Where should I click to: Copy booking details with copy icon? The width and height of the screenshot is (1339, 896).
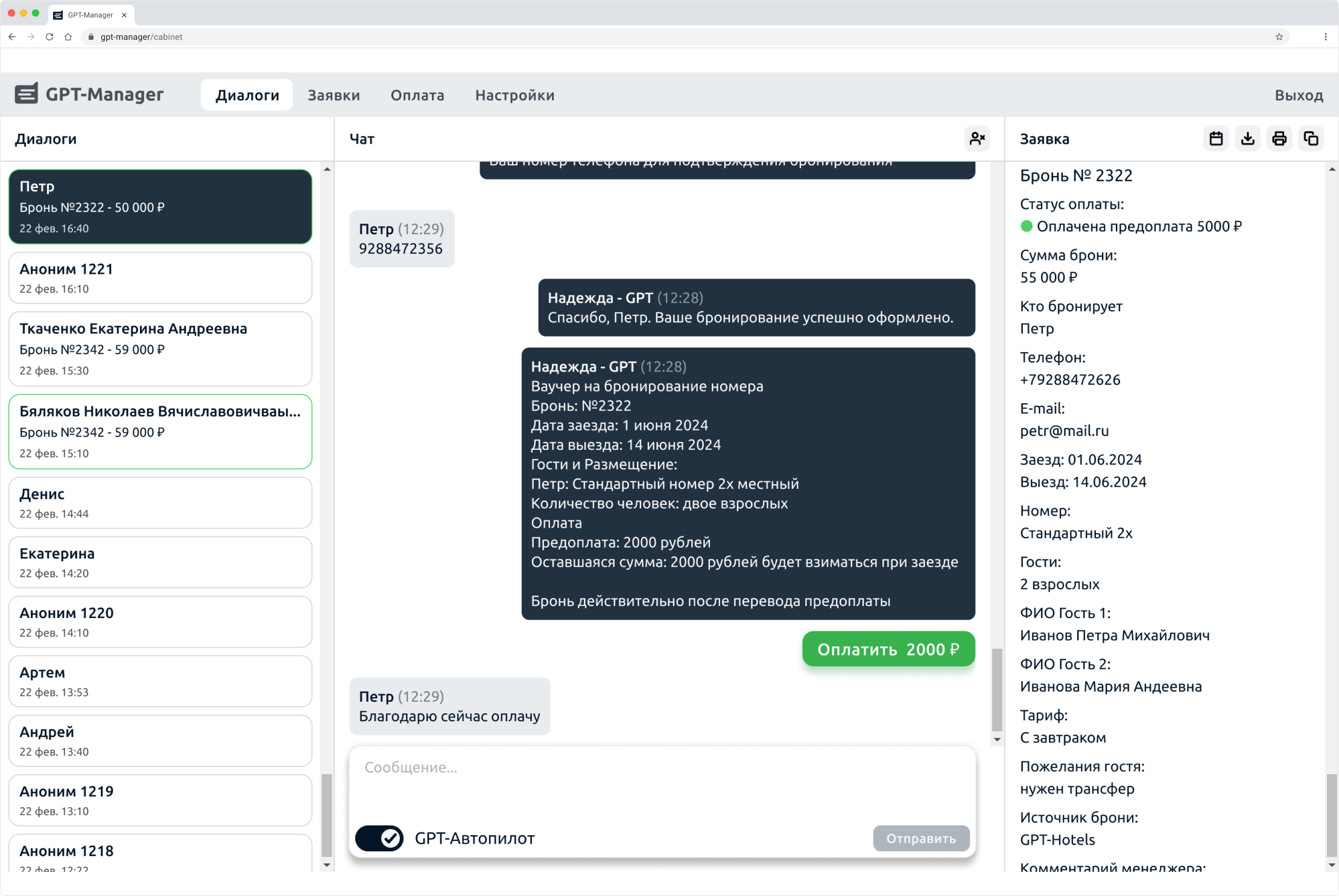[1311, 139]
